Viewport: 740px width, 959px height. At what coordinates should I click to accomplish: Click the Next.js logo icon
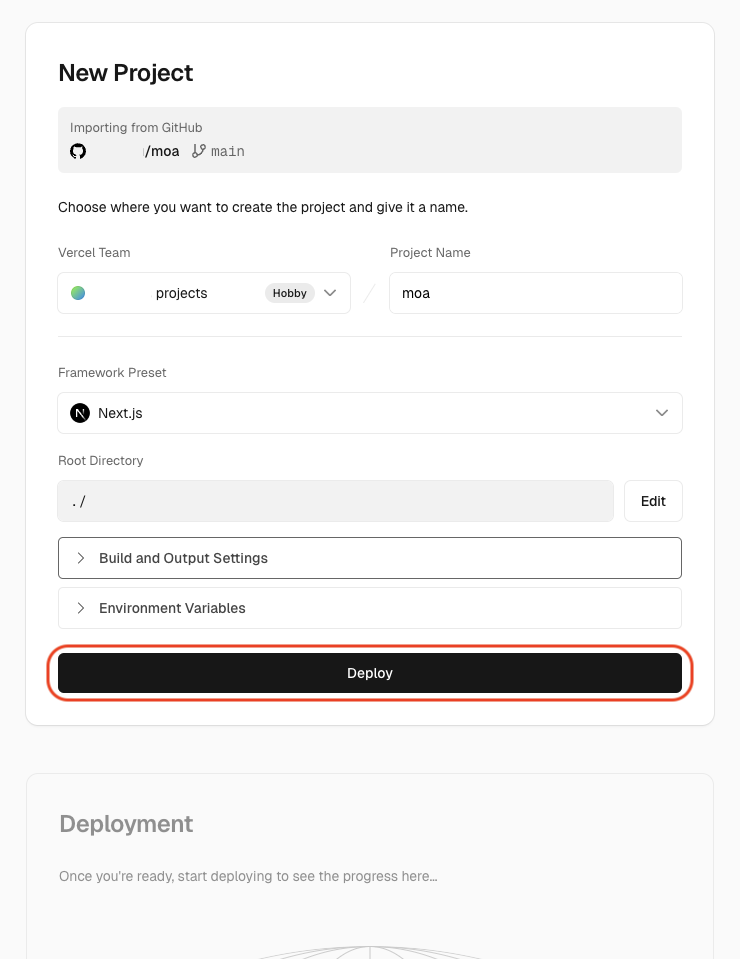coord(80,413)
